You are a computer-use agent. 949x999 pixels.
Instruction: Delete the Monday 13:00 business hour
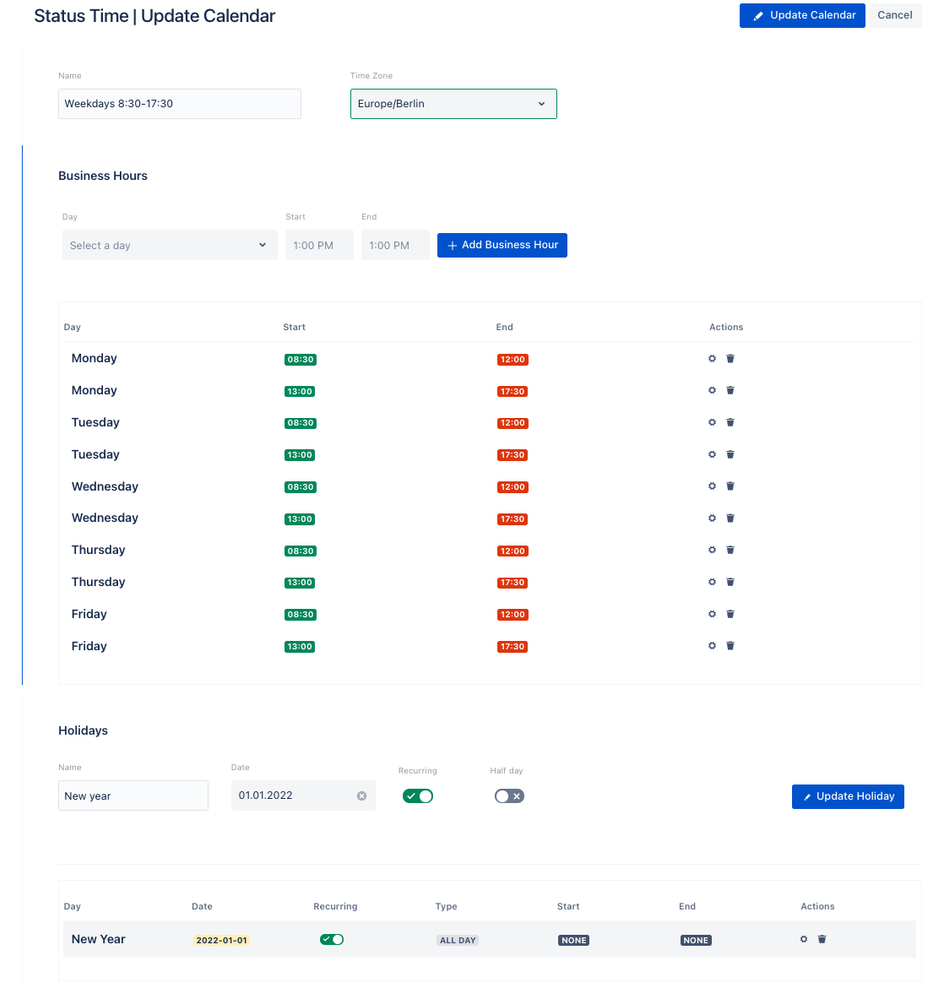point(731,391)
